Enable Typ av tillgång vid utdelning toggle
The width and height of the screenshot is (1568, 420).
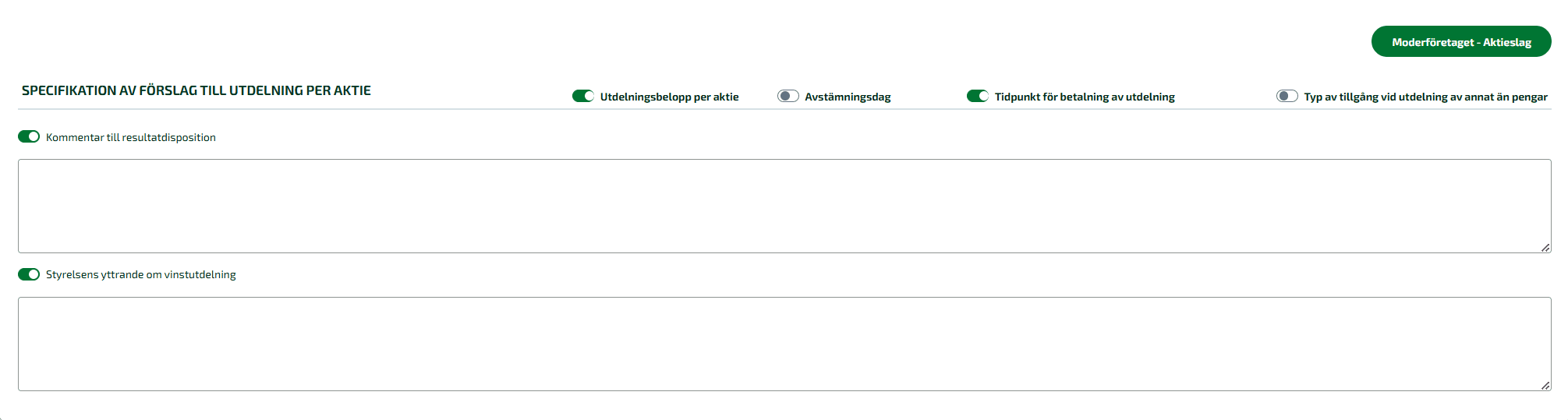pyautogui.click(x=1287, y=96)
